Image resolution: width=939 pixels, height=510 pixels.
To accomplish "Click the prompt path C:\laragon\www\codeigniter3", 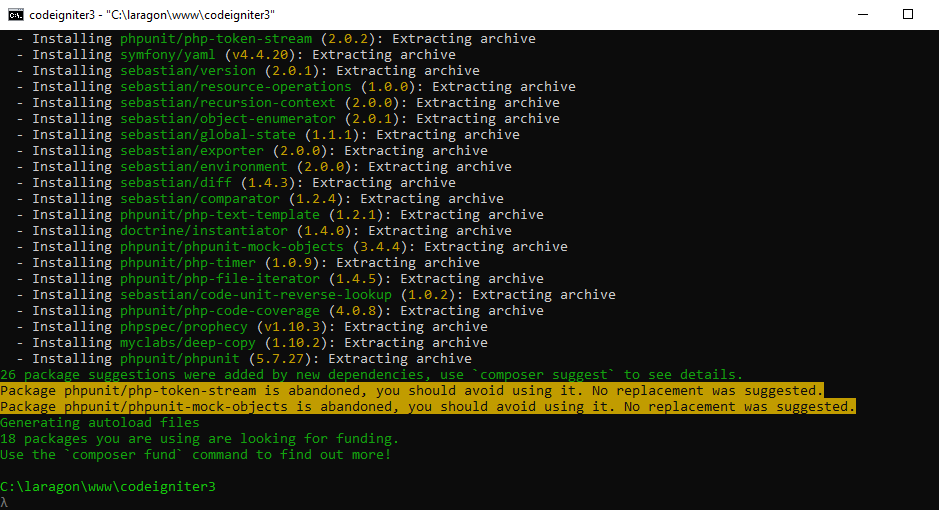I will point(108,487).
